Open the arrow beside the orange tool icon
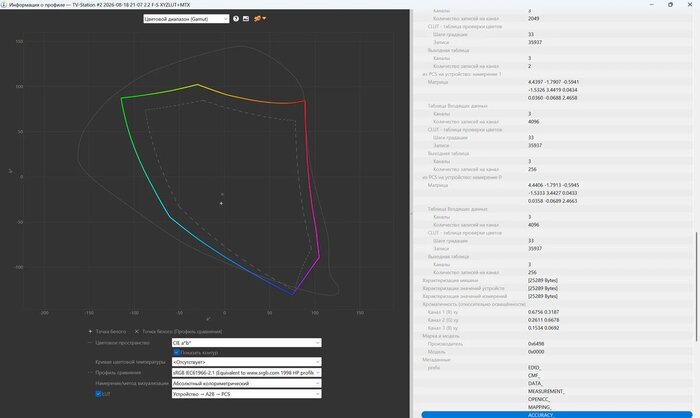700x418 pixels. click(264, 19)
